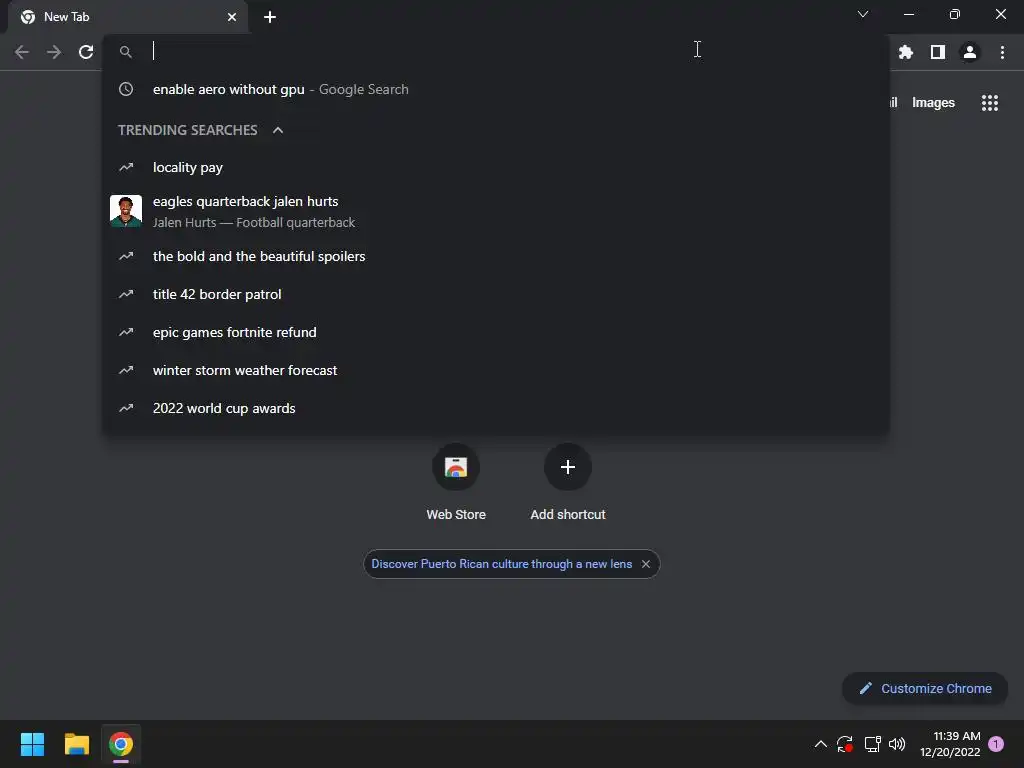Image resolution: width=1024 pixels, height=768 pixels.
Task: Open the clock showing 11:39 AM
Action: pyautogui.click(x=950, y=744)
